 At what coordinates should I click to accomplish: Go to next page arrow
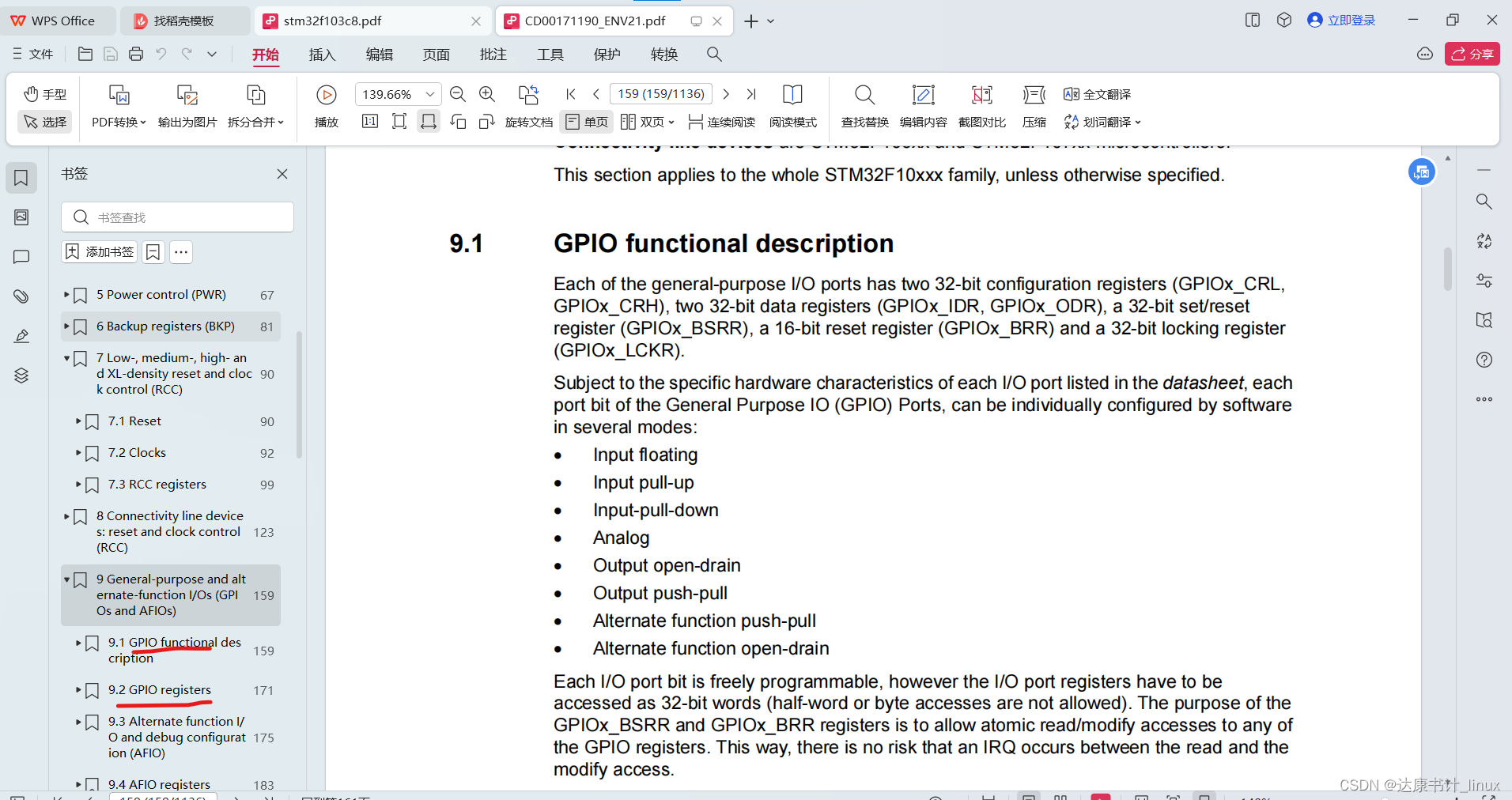point(726,94)
